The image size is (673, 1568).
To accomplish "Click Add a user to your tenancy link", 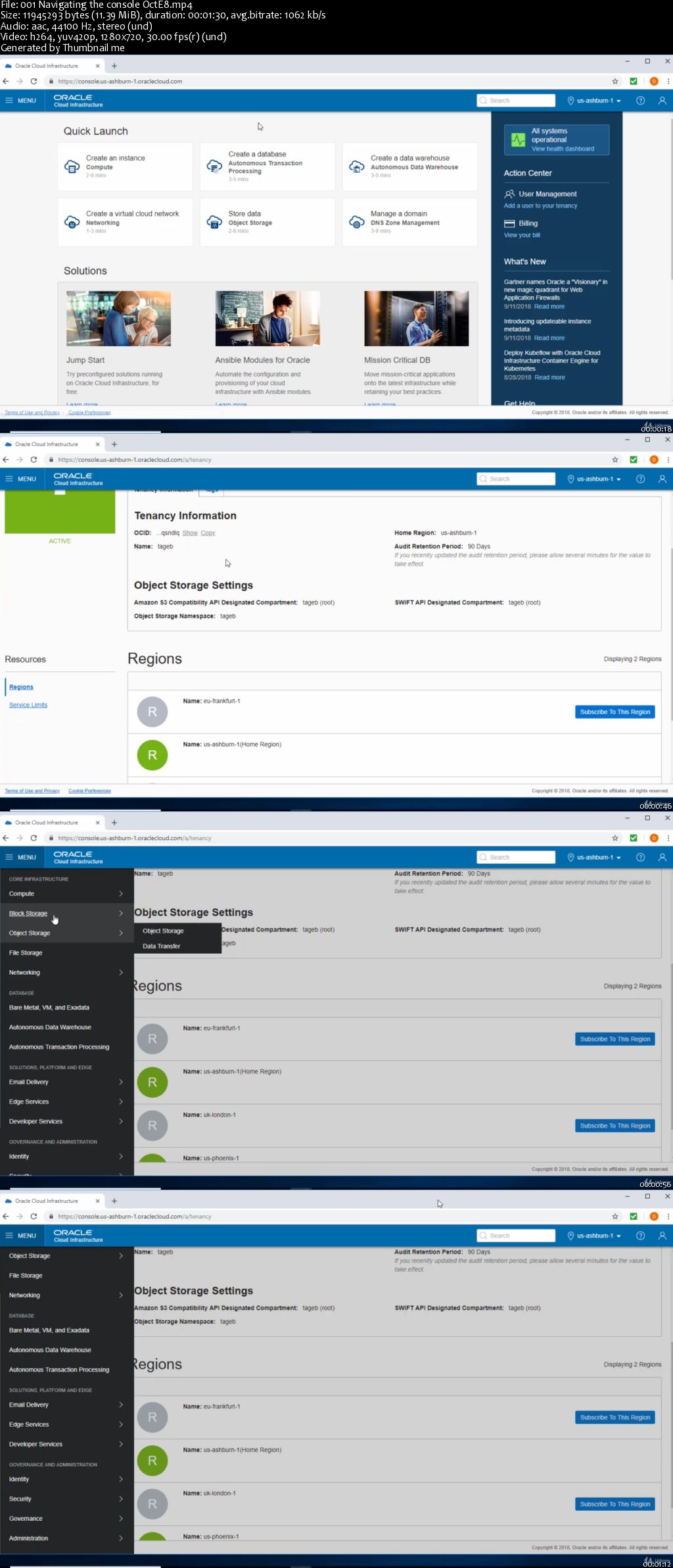I will point(540,206).
